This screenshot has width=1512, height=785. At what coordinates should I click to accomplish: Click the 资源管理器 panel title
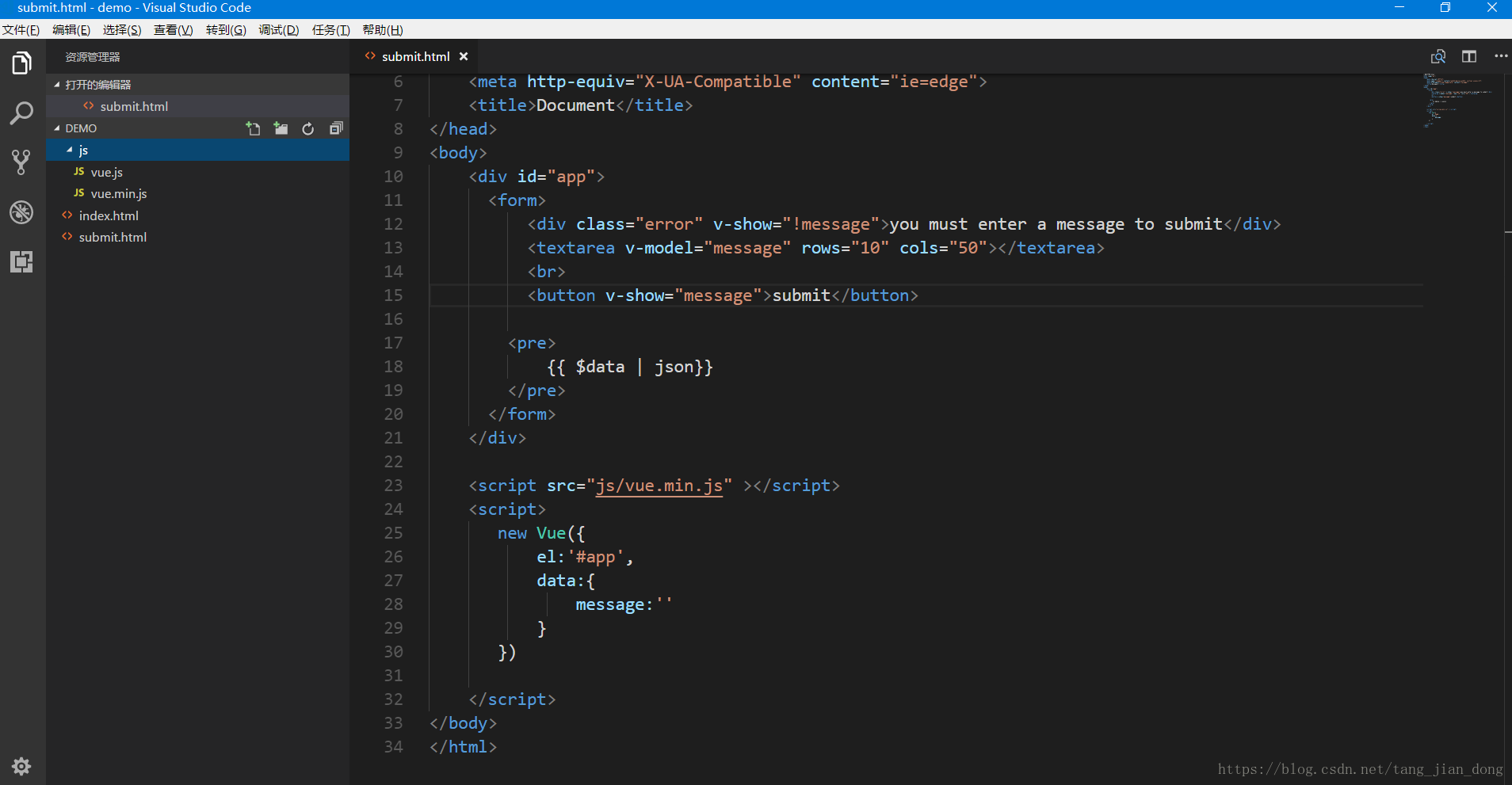coord(93,57)
